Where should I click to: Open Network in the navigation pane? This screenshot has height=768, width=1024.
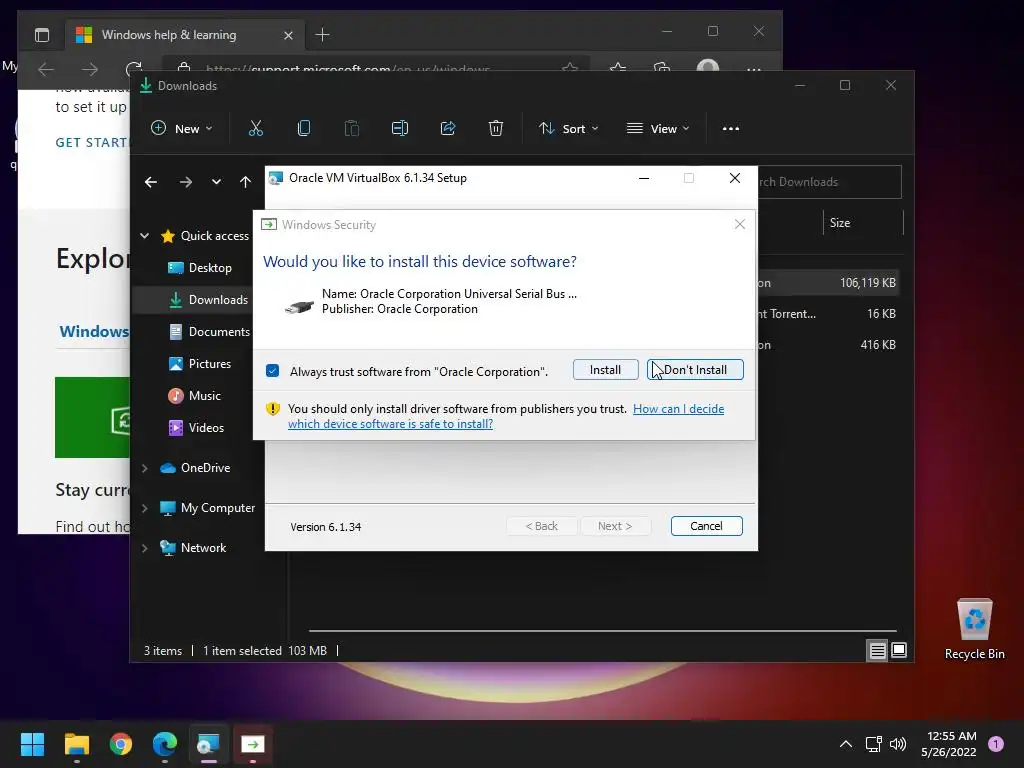click(193, 548)
